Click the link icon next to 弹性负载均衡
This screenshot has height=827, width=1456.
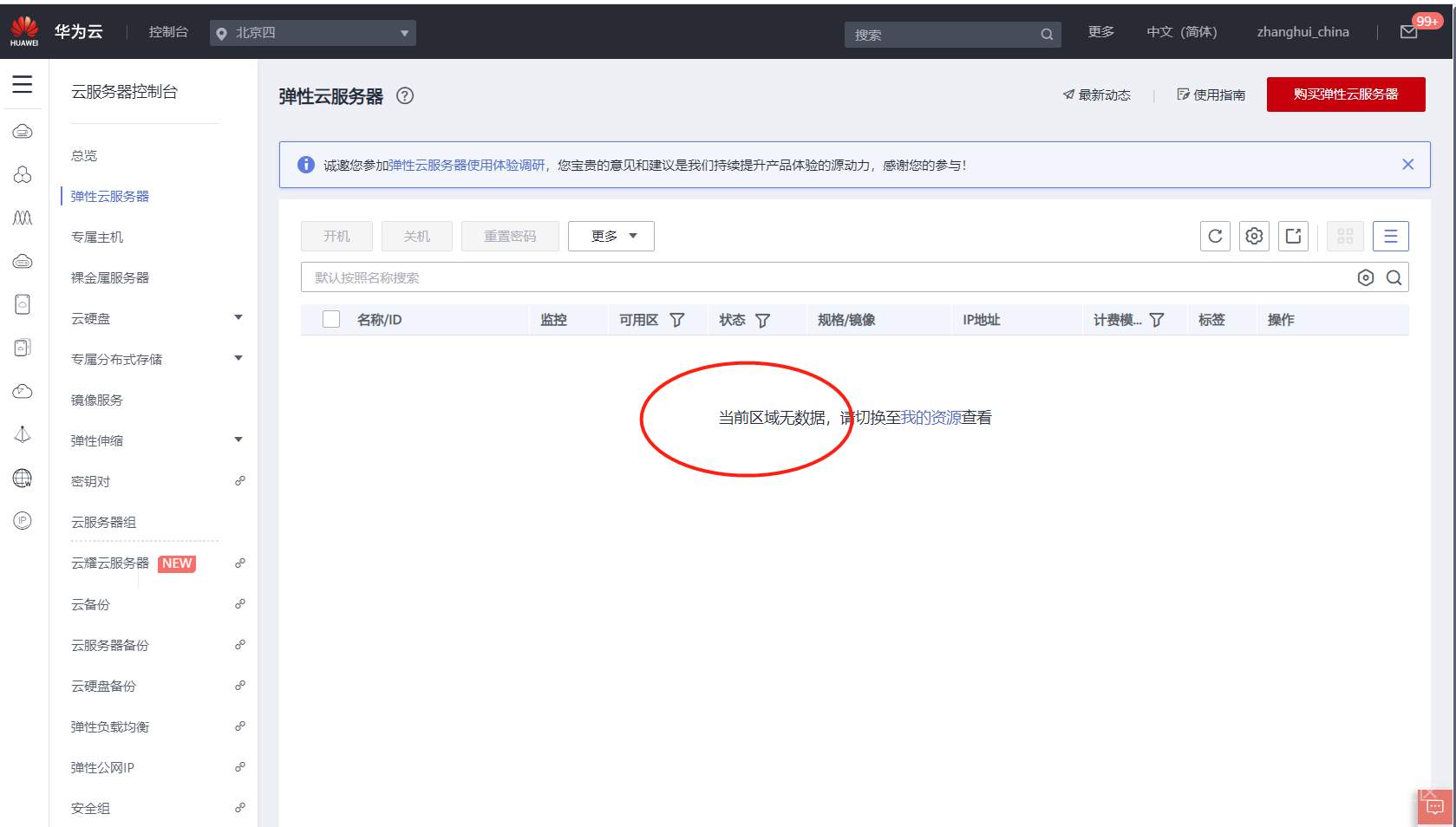point(240,726)
